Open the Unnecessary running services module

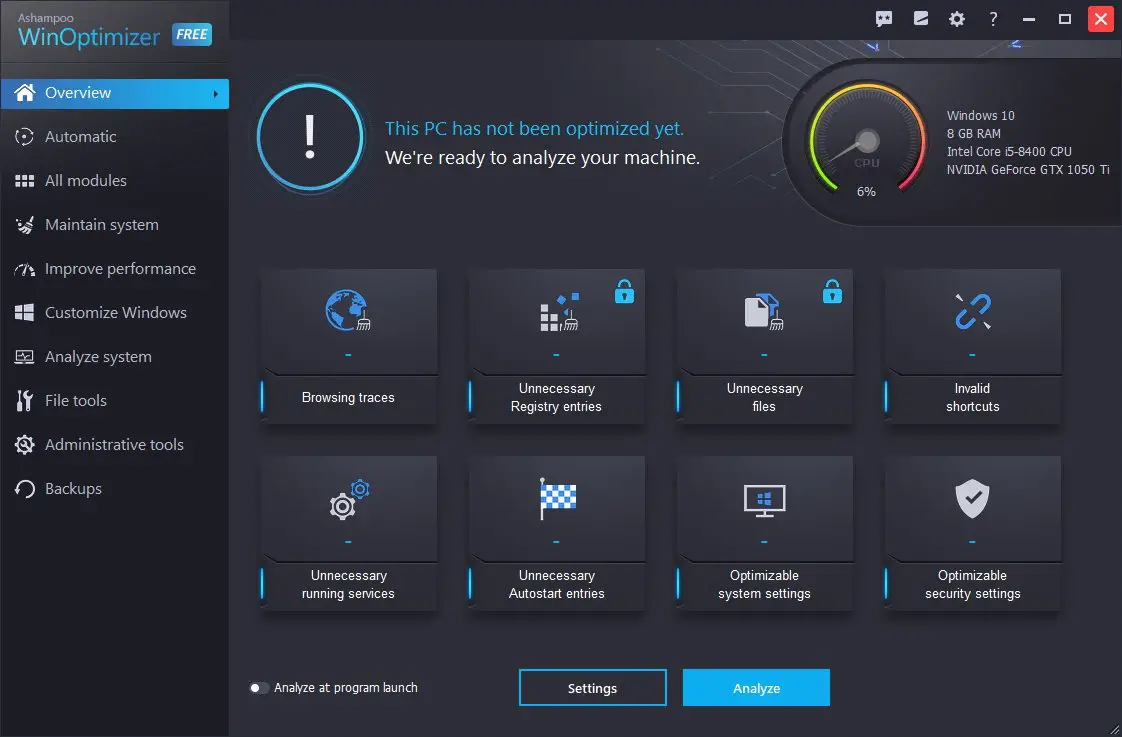click(348, 533)
